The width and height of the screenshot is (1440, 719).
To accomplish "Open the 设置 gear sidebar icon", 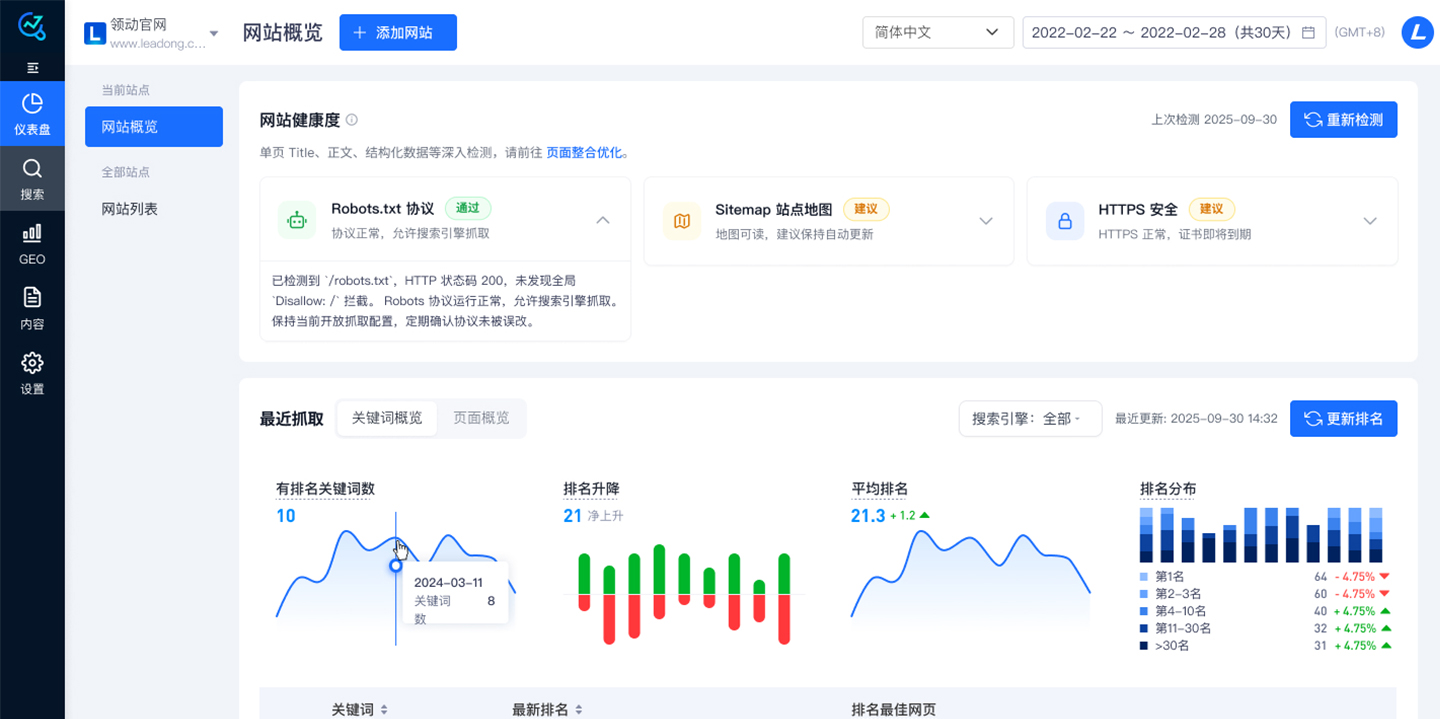I will tap(32, 374).
